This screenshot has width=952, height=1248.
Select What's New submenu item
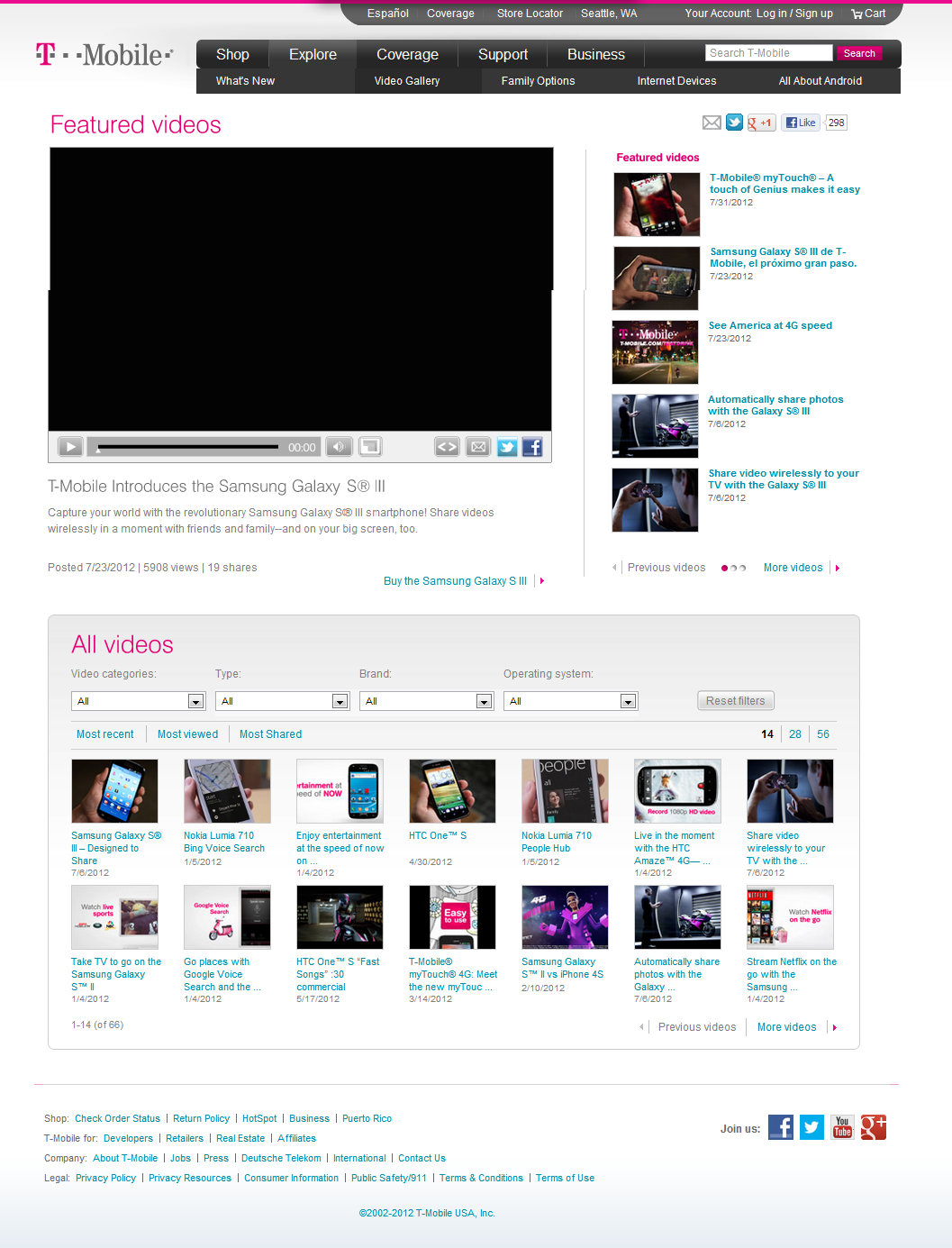(x=245, y=81)
